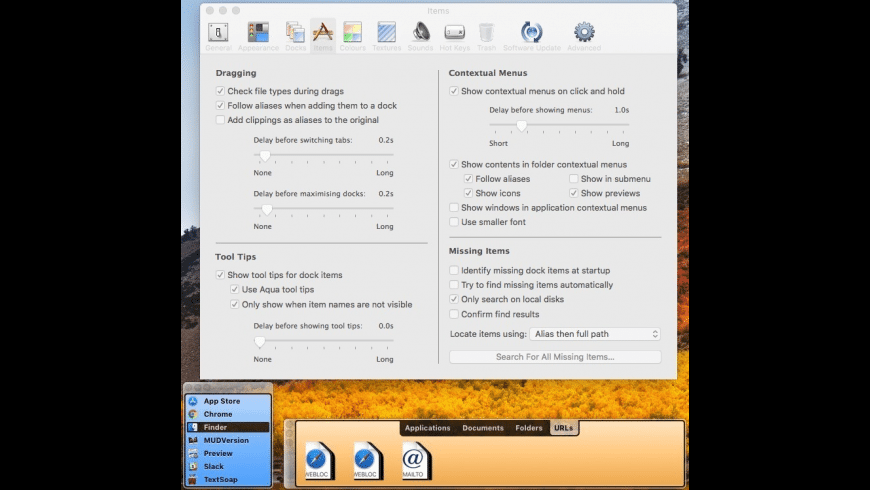
Task: Switch to the Applications dock tab
Action: 427,428
